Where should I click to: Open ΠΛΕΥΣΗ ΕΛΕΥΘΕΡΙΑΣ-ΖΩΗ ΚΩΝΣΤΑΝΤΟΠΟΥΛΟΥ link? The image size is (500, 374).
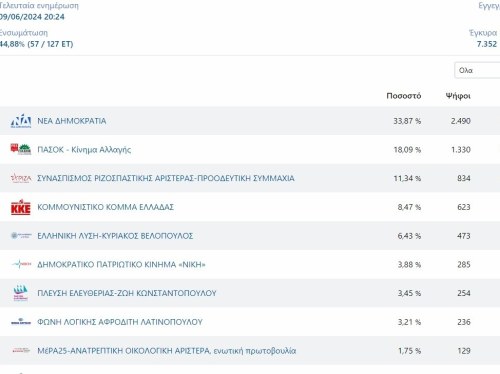tap(127, 293)
